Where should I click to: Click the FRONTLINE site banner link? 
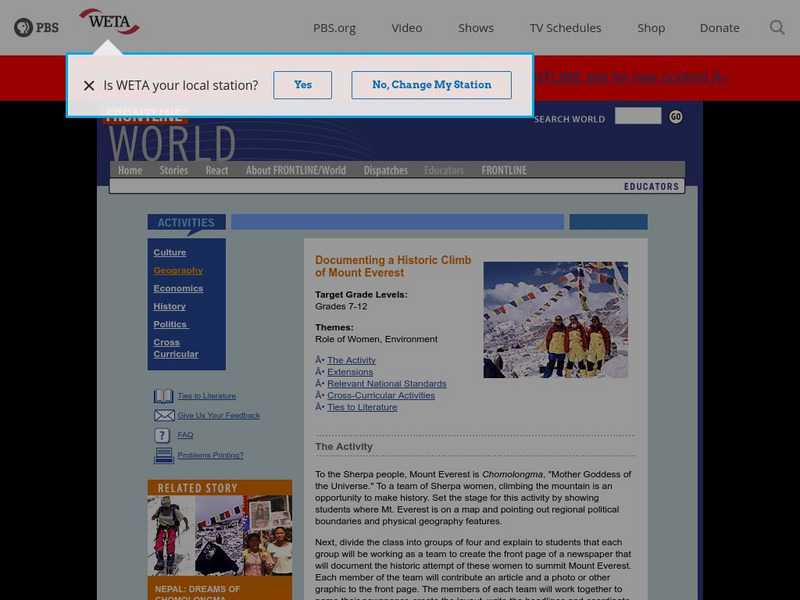[x=632, y=78]
